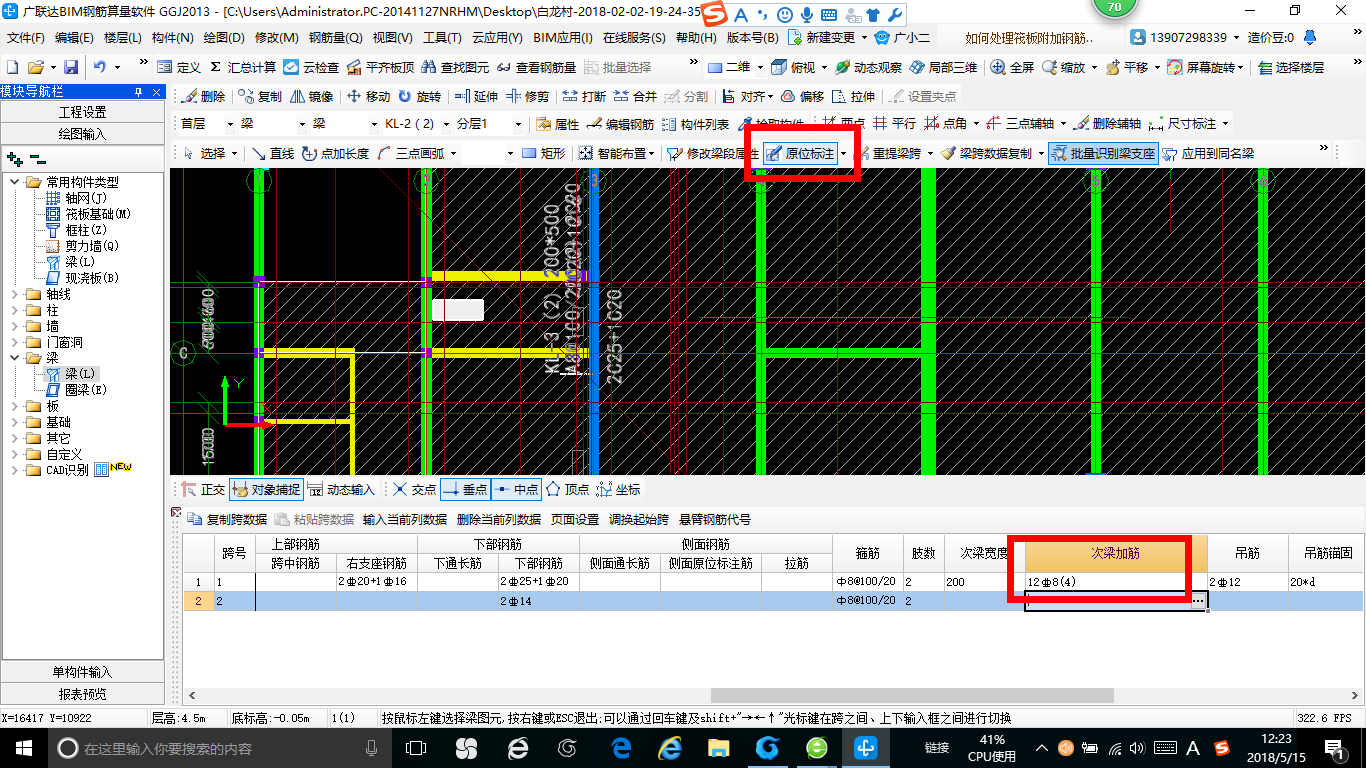Toggle 垂点 perpendicular snap
Viewport: 1366px width, 768px height.
tap(465, 489)
